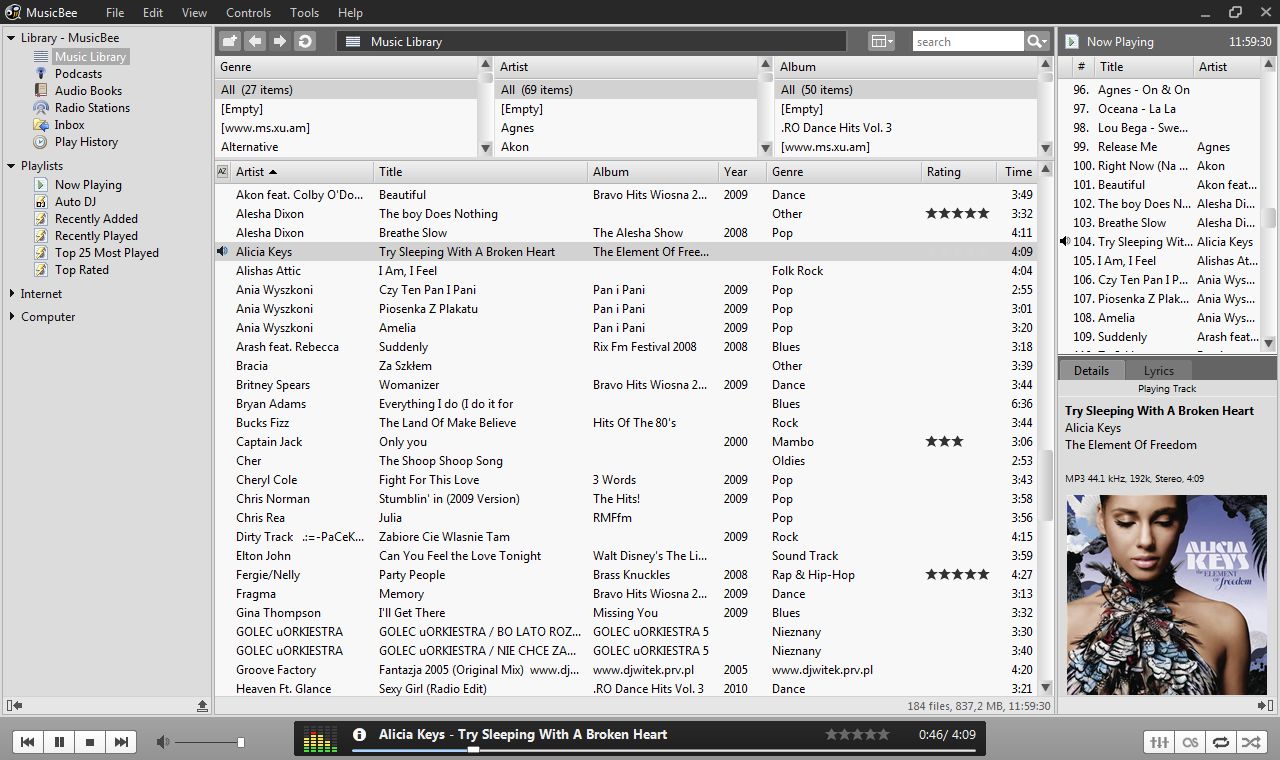Go back using the toolbar back arrow
Screen dimensions: 1280x760
[255, 40]
